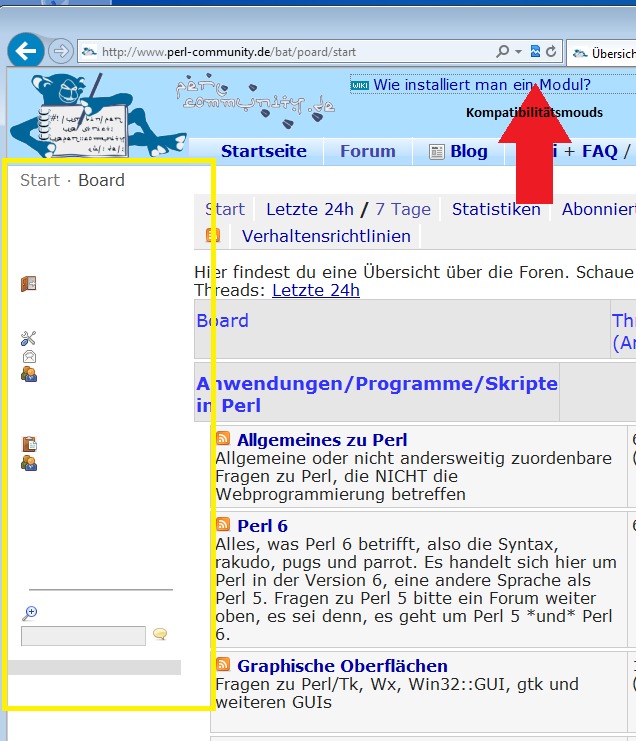Image resolution: width=636 pixels, height=741 pixels.
Task: Open the tools wrench icon in sidebar
Action: (29, 339)
